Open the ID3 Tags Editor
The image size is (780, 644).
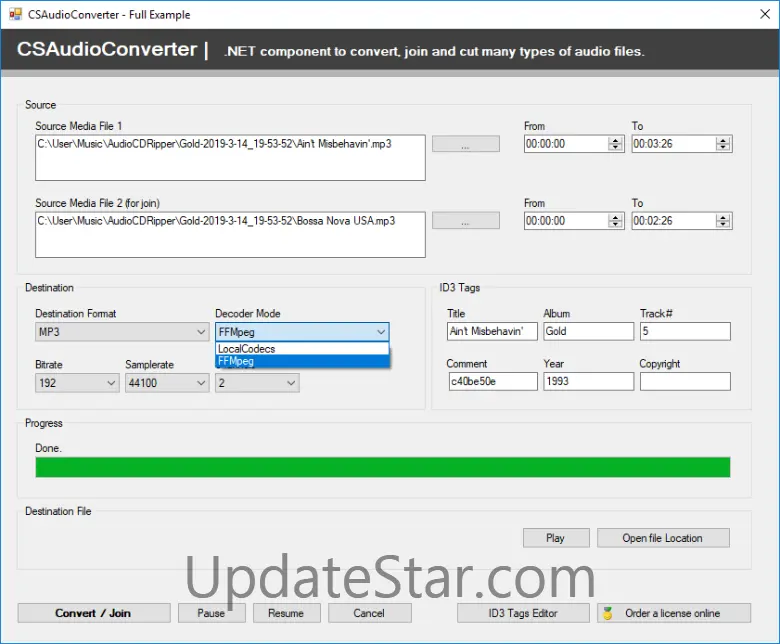pos(523,613)
